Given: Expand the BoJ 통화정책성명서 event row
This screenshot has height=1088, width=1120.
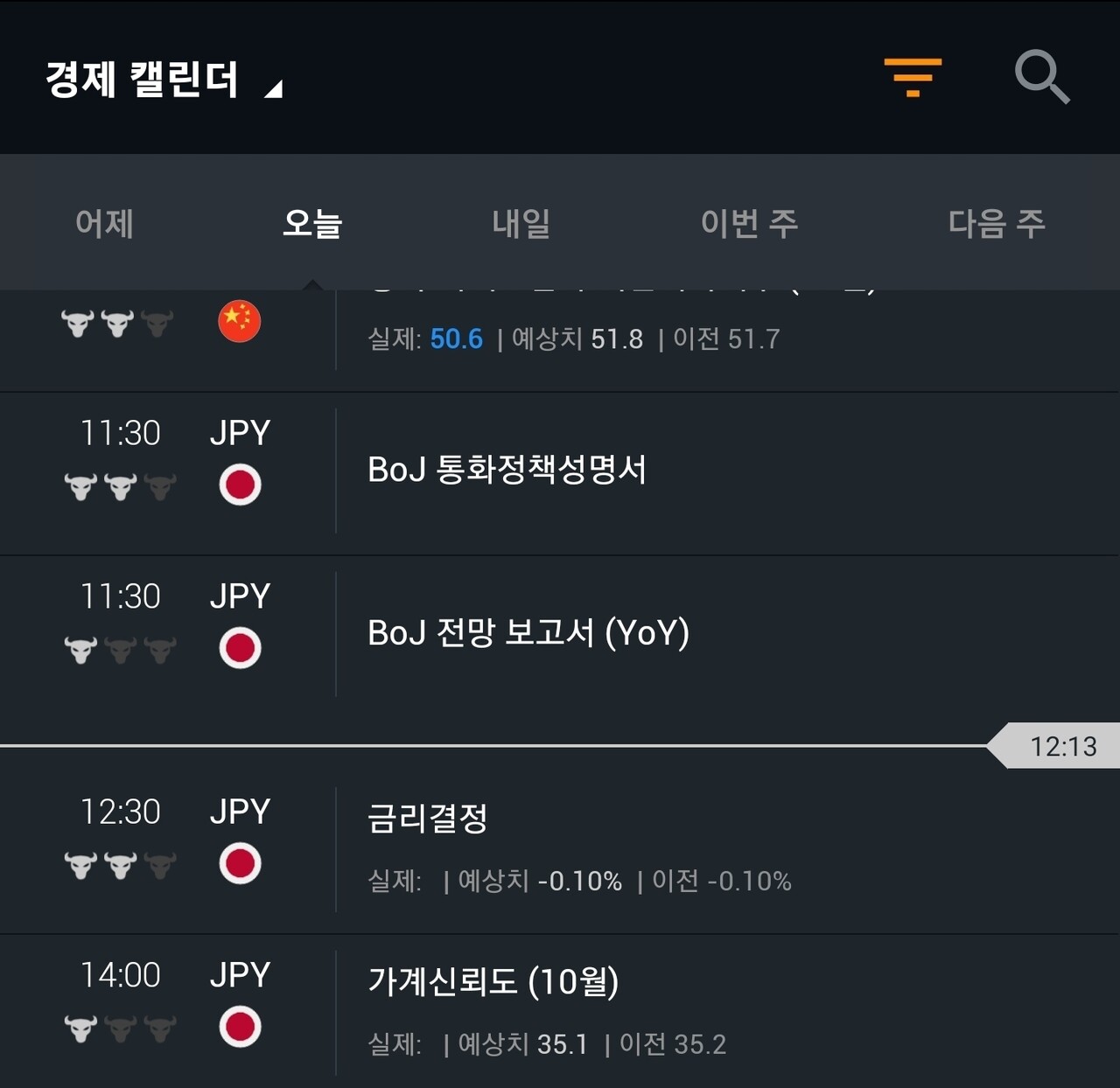Looking at the screenshot, I should tap(506, 470).
